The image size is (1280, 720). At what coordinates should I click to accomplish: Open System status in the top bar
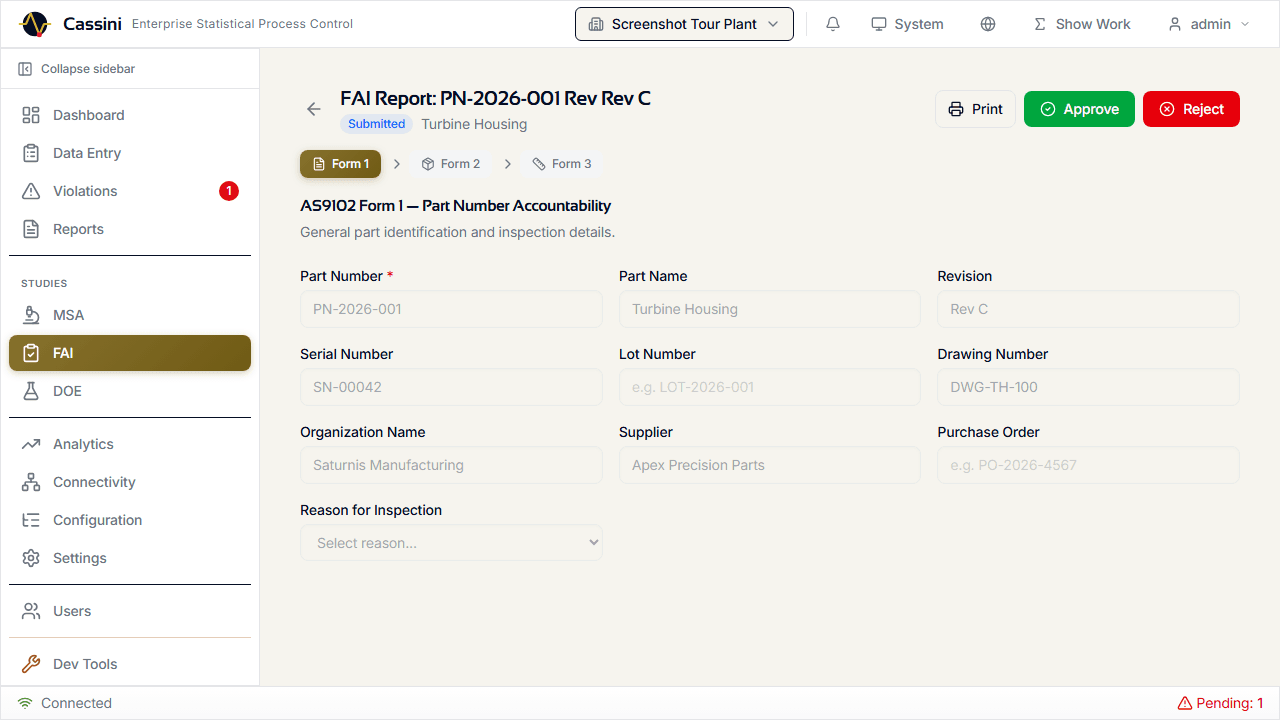906,23
